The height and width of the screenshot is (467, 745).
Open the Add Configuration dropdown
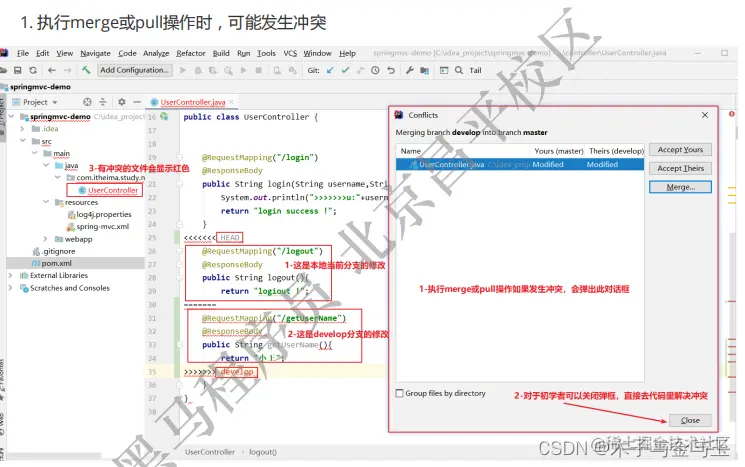click(134, 70)
